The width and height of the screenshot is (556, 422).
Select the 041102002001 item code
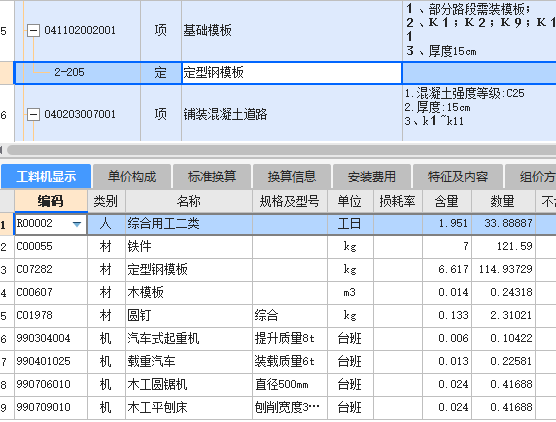[x=80, y=30]
